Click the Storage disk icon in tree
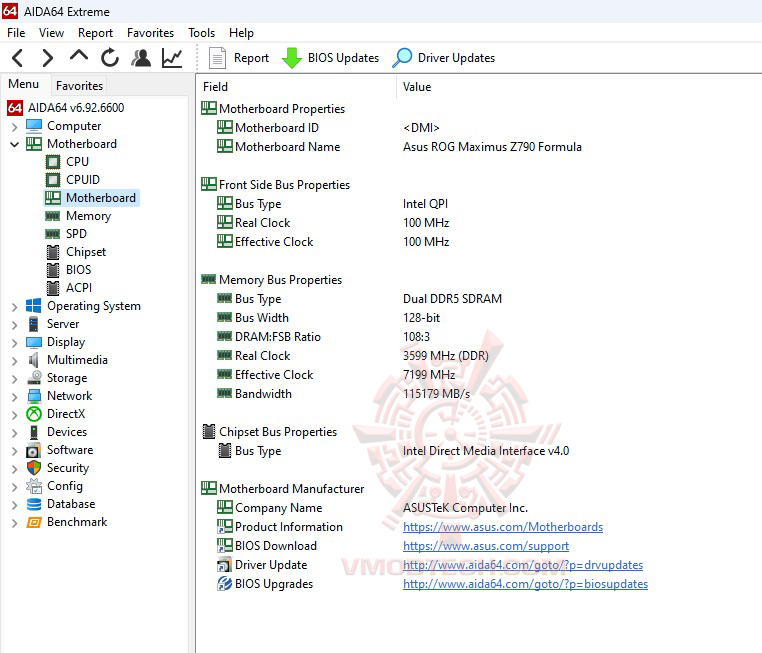Viewport: 762px width, 653px height. 34,378
